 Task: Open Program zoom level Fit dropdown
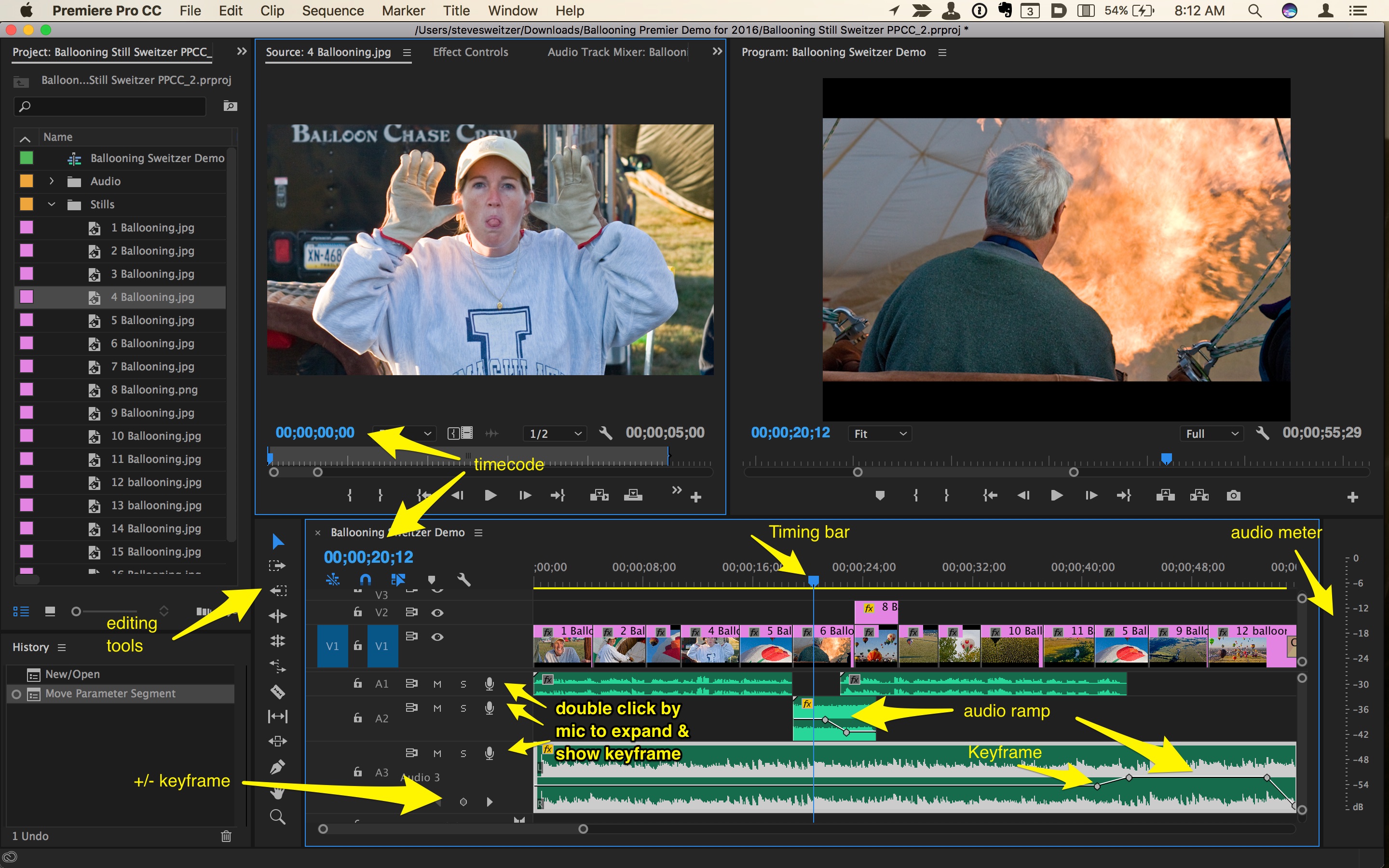pos(880,434)
